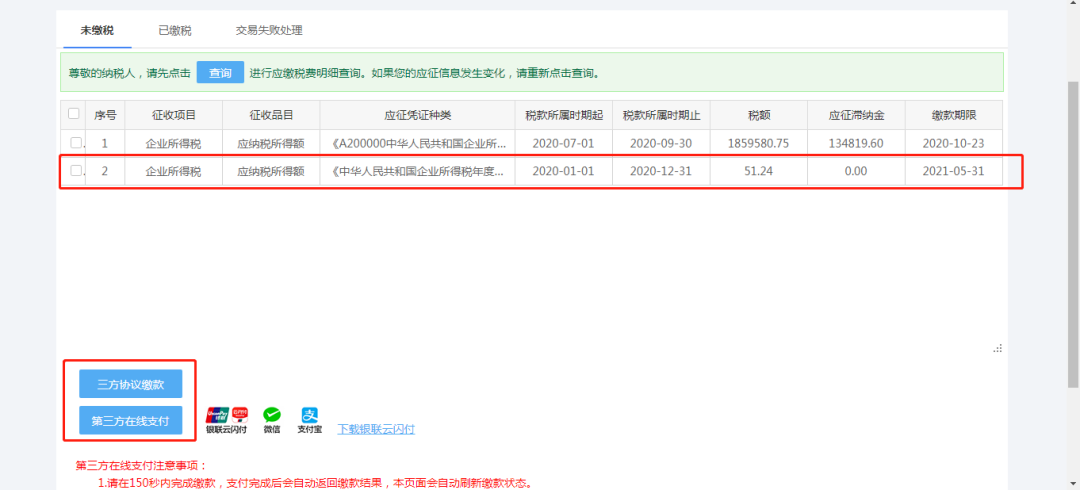Click the 征收项目 column header

174,115
